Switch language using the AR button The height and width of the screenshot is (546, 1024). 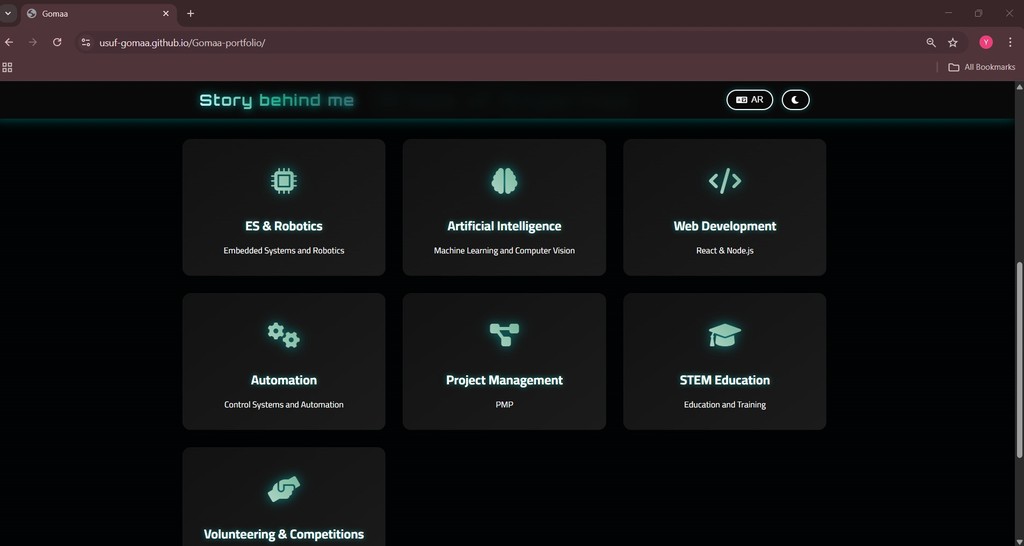coord(750,100)
